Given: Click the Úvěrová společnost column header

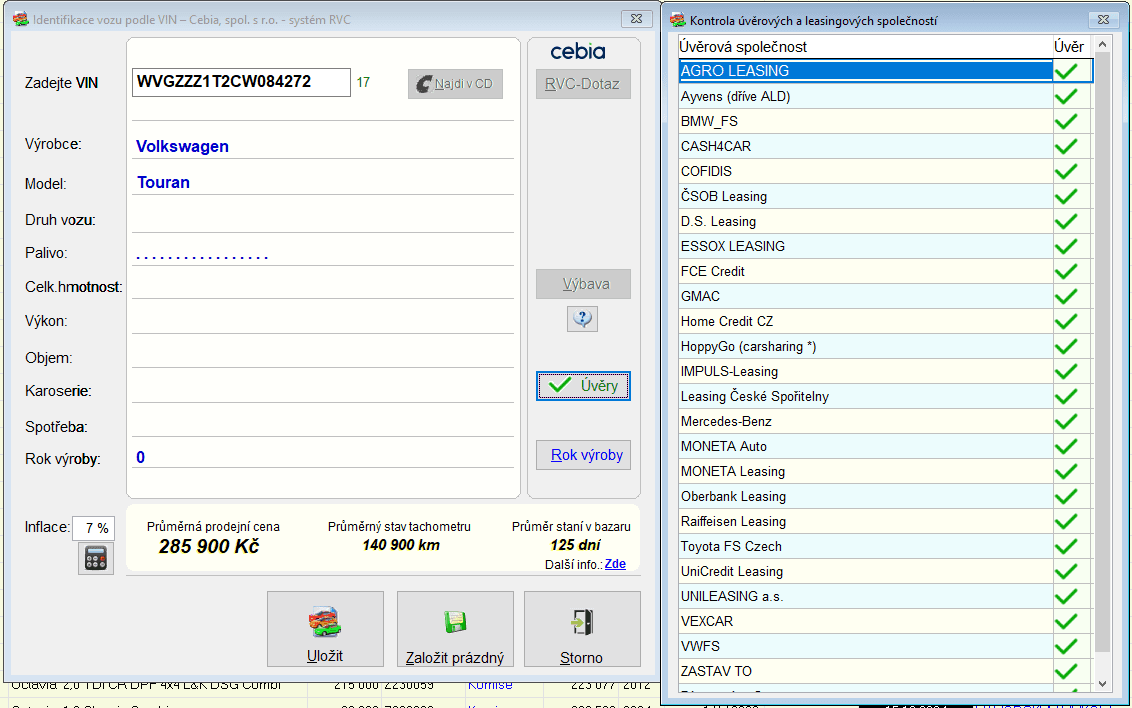Looking at the screenshot, I should coord(865,47).
